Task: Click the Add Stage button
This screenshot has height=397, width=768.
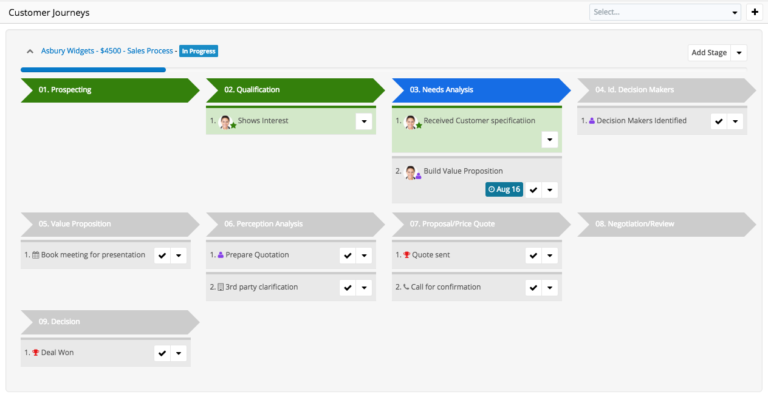Action: click(709, 53)
